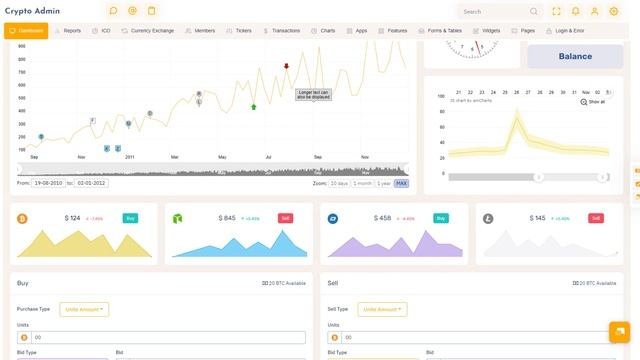Click the search magnifier icon
This screenshot has height=360, width=640.
click(x=533, y=11)
